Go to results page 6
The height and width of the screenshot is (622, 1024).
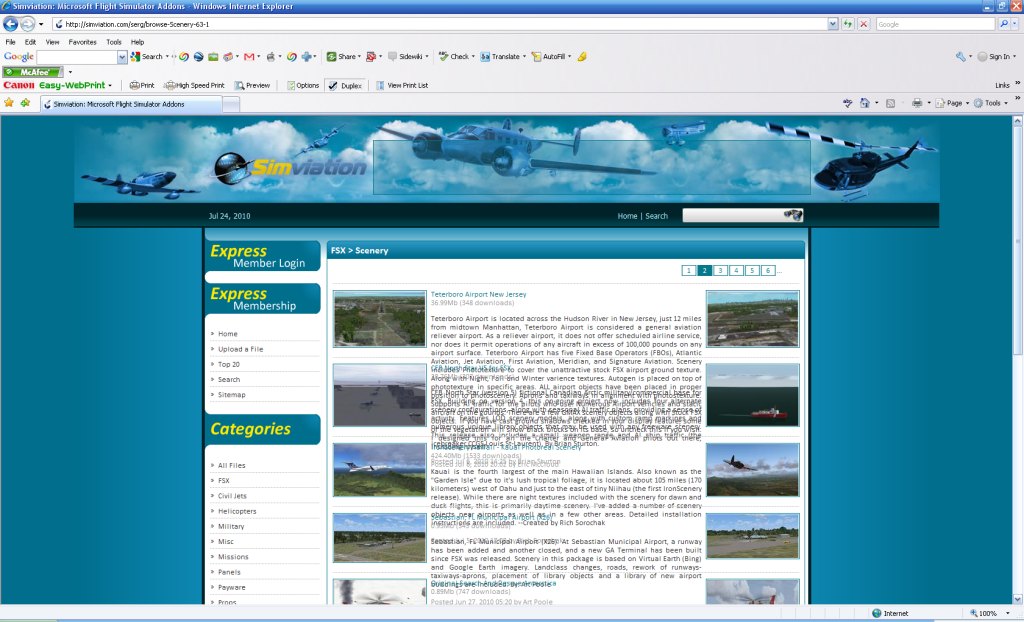point(768,270)
